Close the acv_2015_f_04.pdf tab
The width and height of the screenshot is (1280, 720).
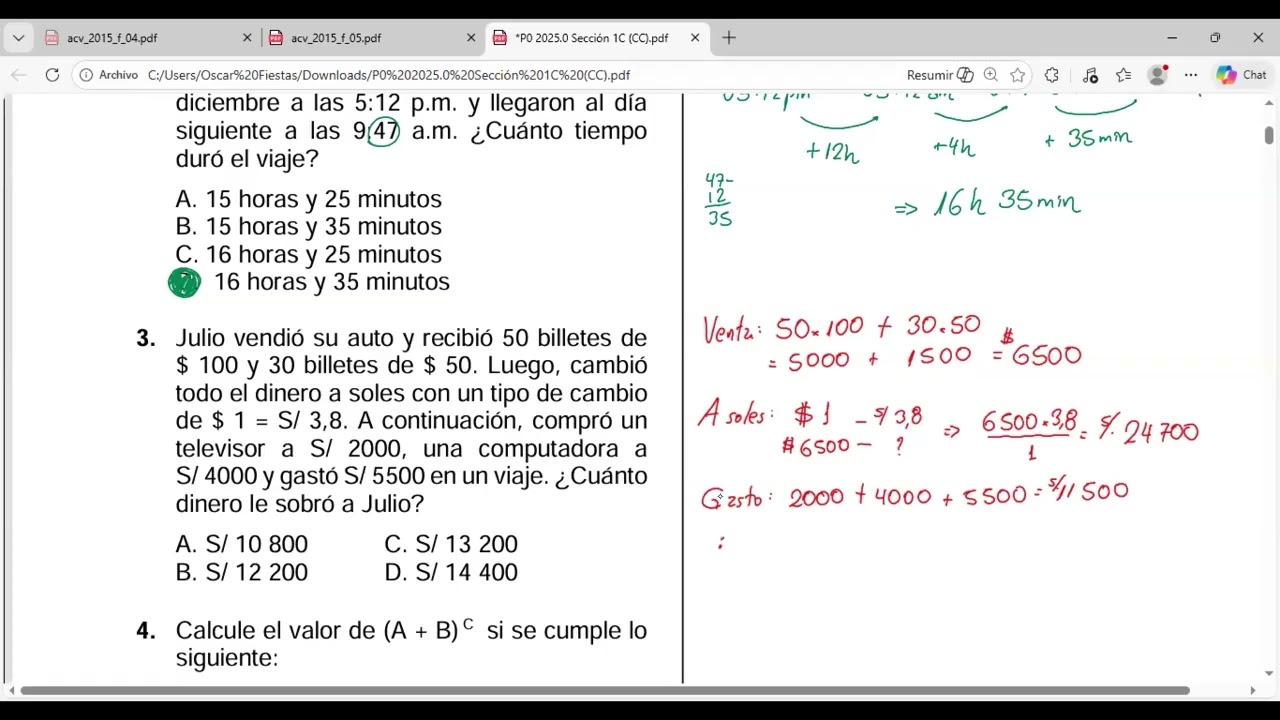(x=247, y=38)
